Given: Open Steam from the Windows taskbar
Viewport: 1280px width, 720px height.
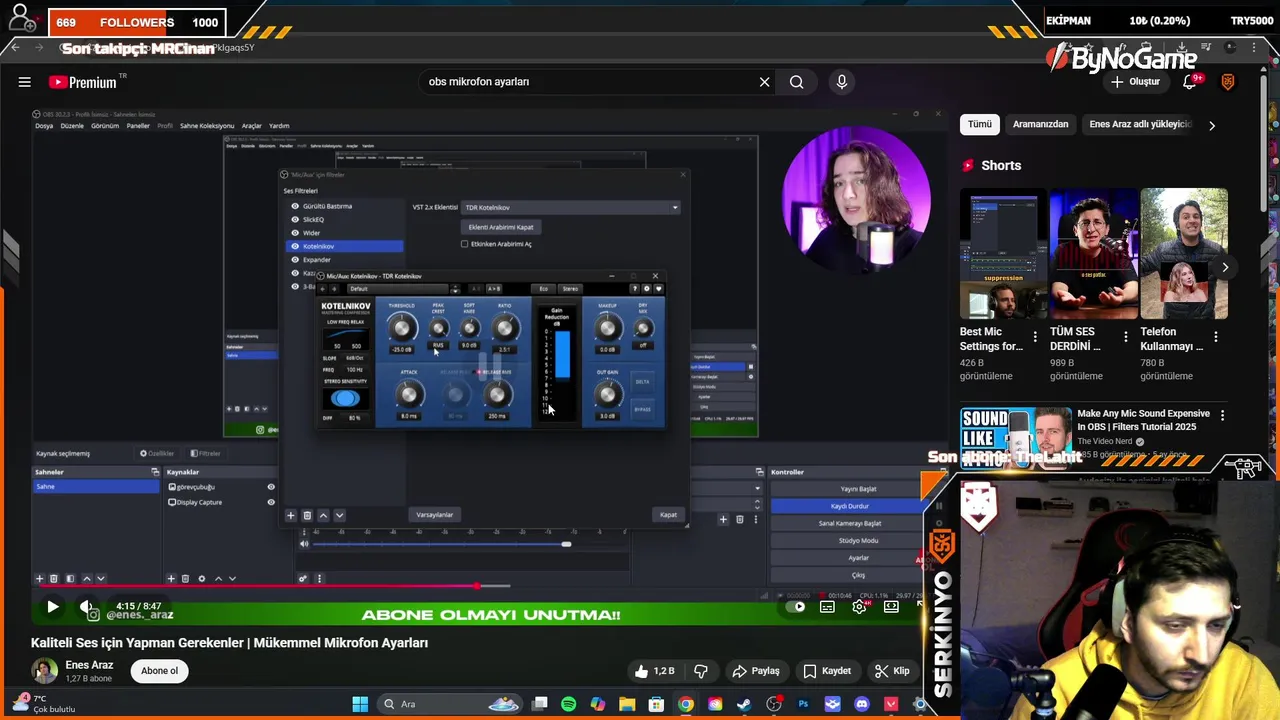Looking at the screenshot, I should click(744, 704).
